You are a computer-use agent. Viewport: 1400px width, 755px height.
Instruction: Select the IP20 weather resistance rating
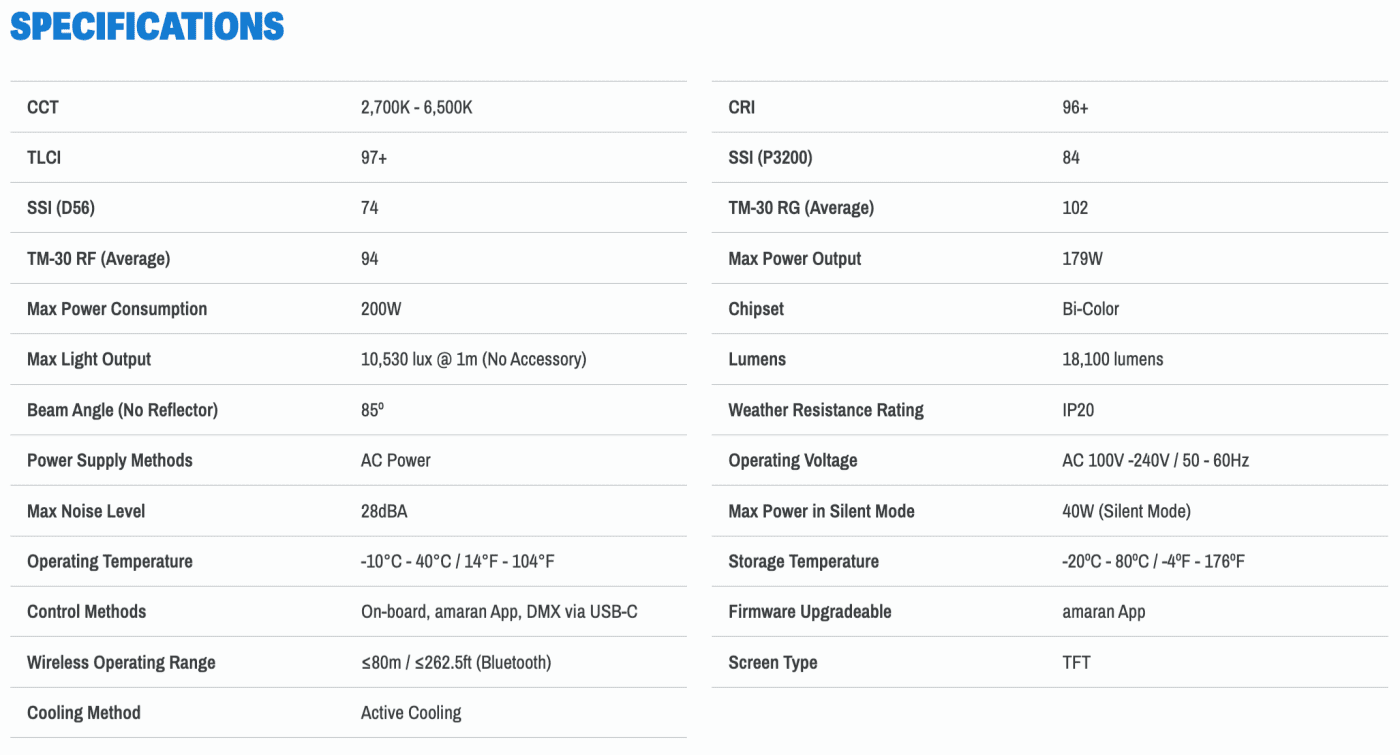(1078, 410)
